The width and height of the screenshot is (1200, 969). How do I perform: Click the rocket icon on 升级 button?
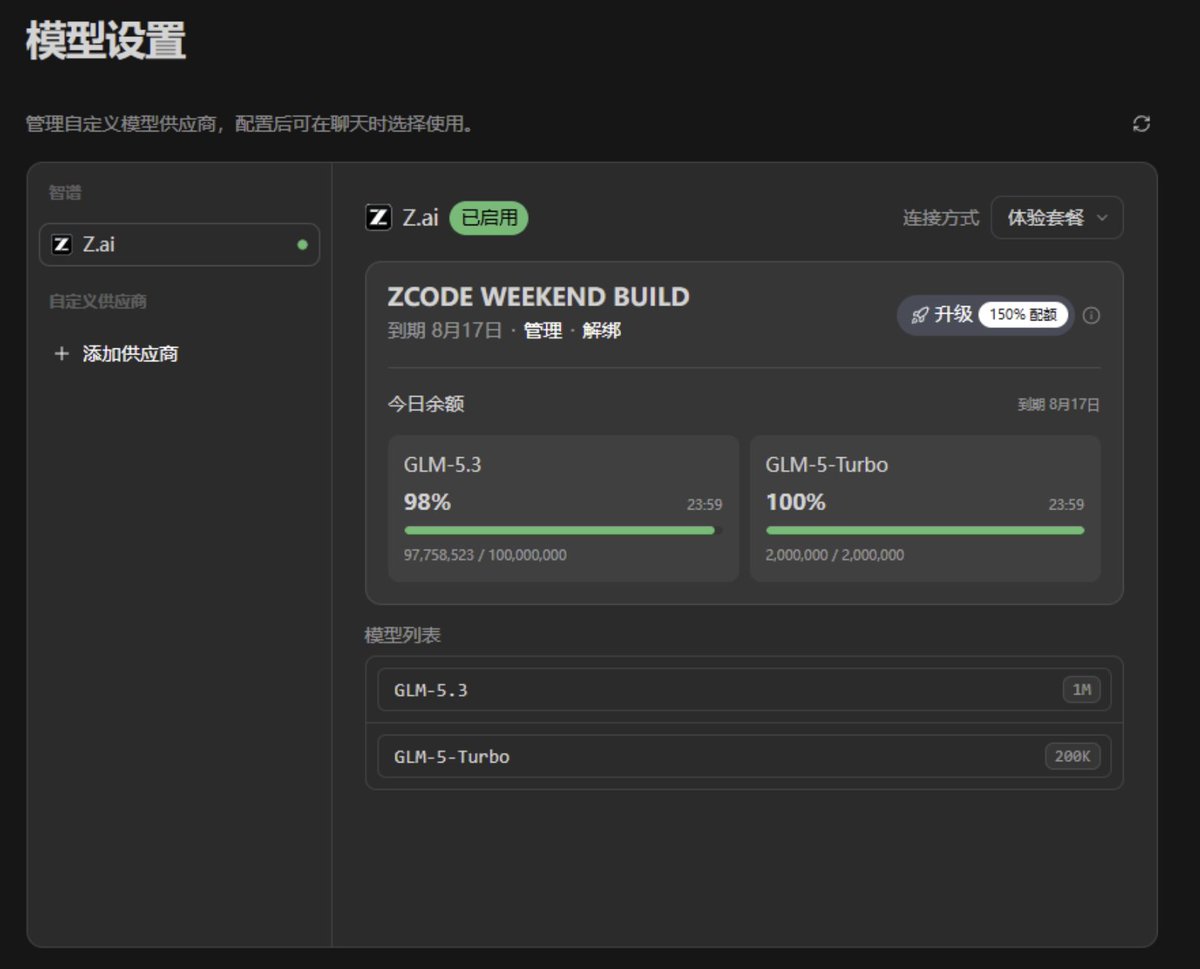pos(919,315)
